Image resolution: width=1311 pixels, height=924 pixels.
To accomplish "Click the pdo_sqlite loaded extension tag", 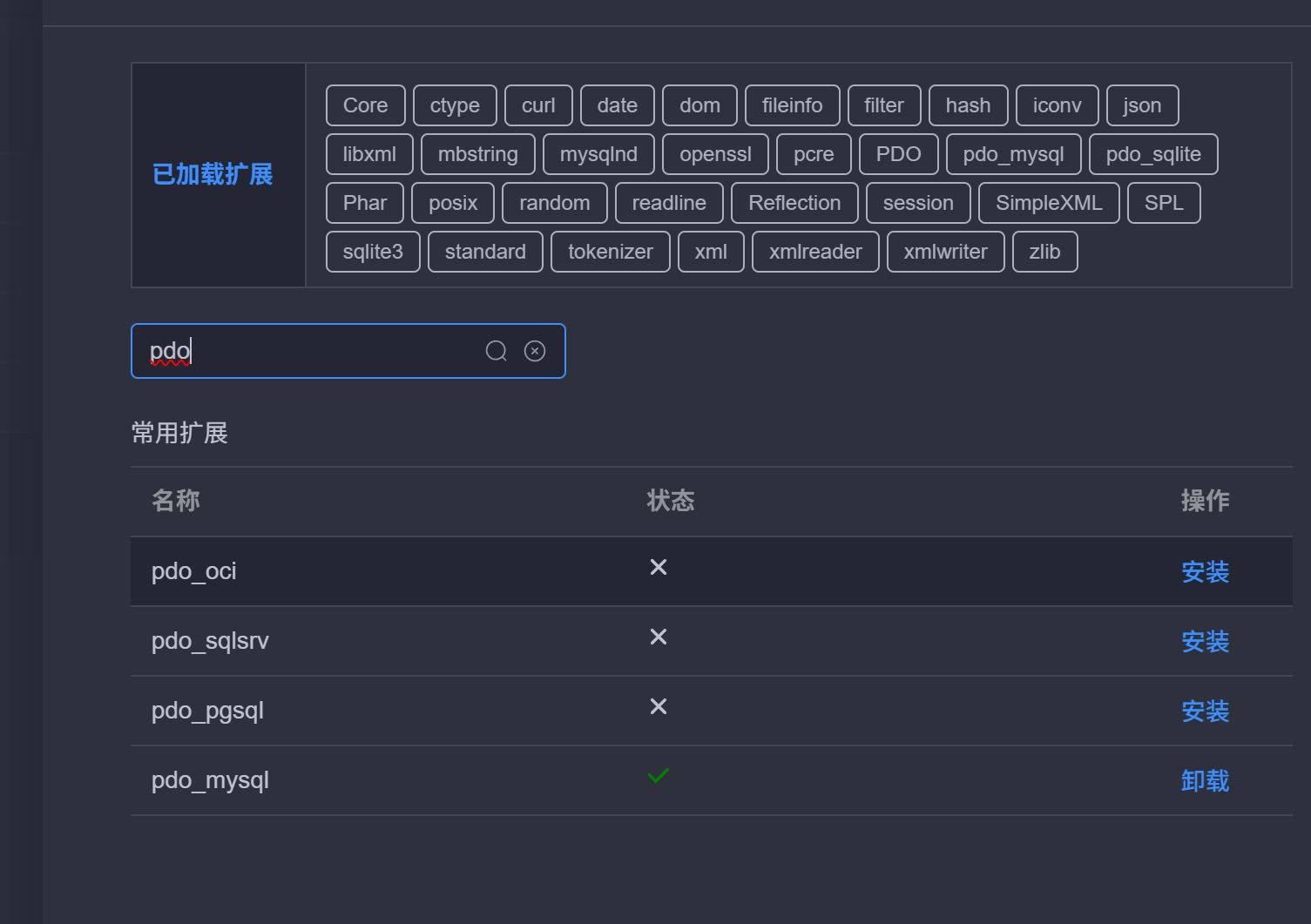I will coord(1152,154).
